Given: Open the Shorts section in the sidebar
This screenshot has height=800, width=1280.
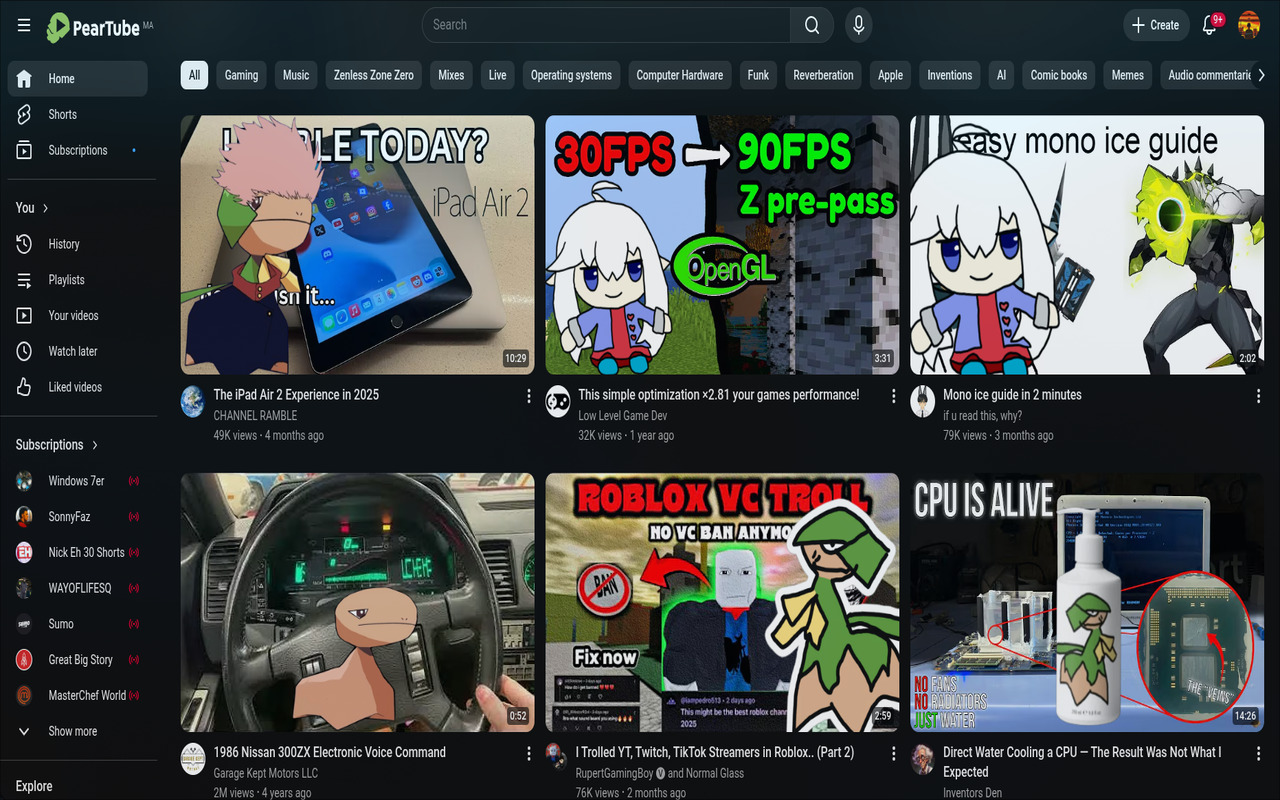Looking at the screenshot, I should click(x=77, y=114).
